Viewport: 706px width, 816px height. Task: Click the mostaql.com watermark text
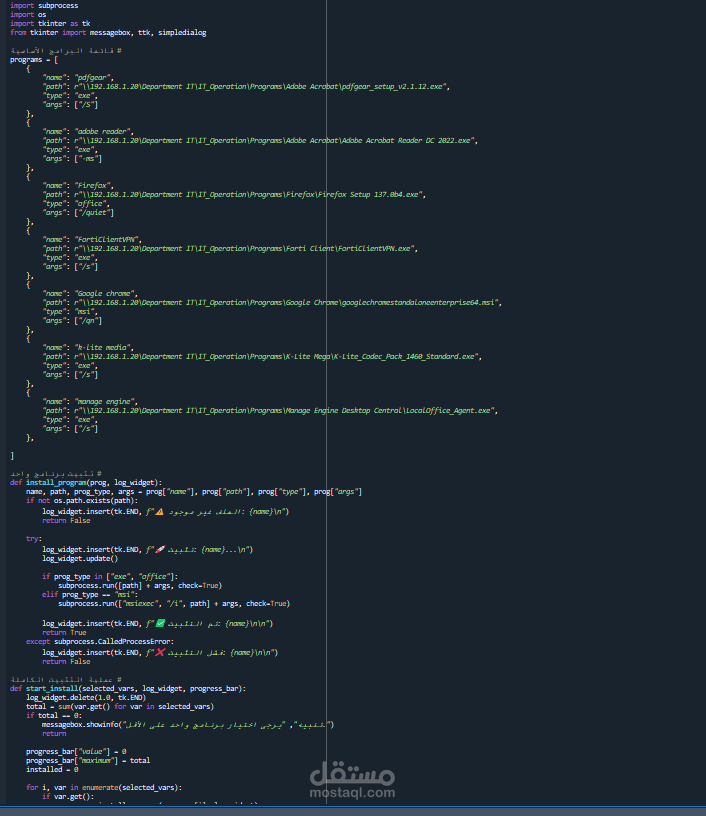click(352, 793)
